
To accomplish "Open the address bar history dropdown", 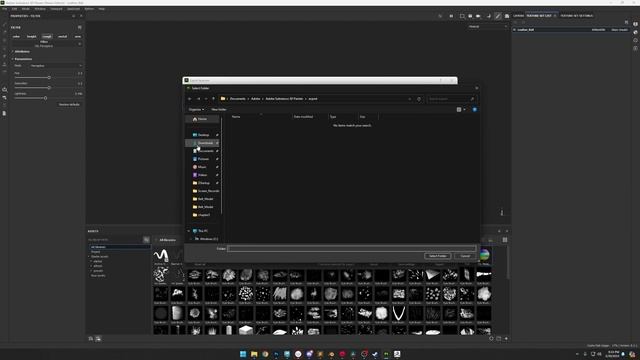I will tap(410, 99).
